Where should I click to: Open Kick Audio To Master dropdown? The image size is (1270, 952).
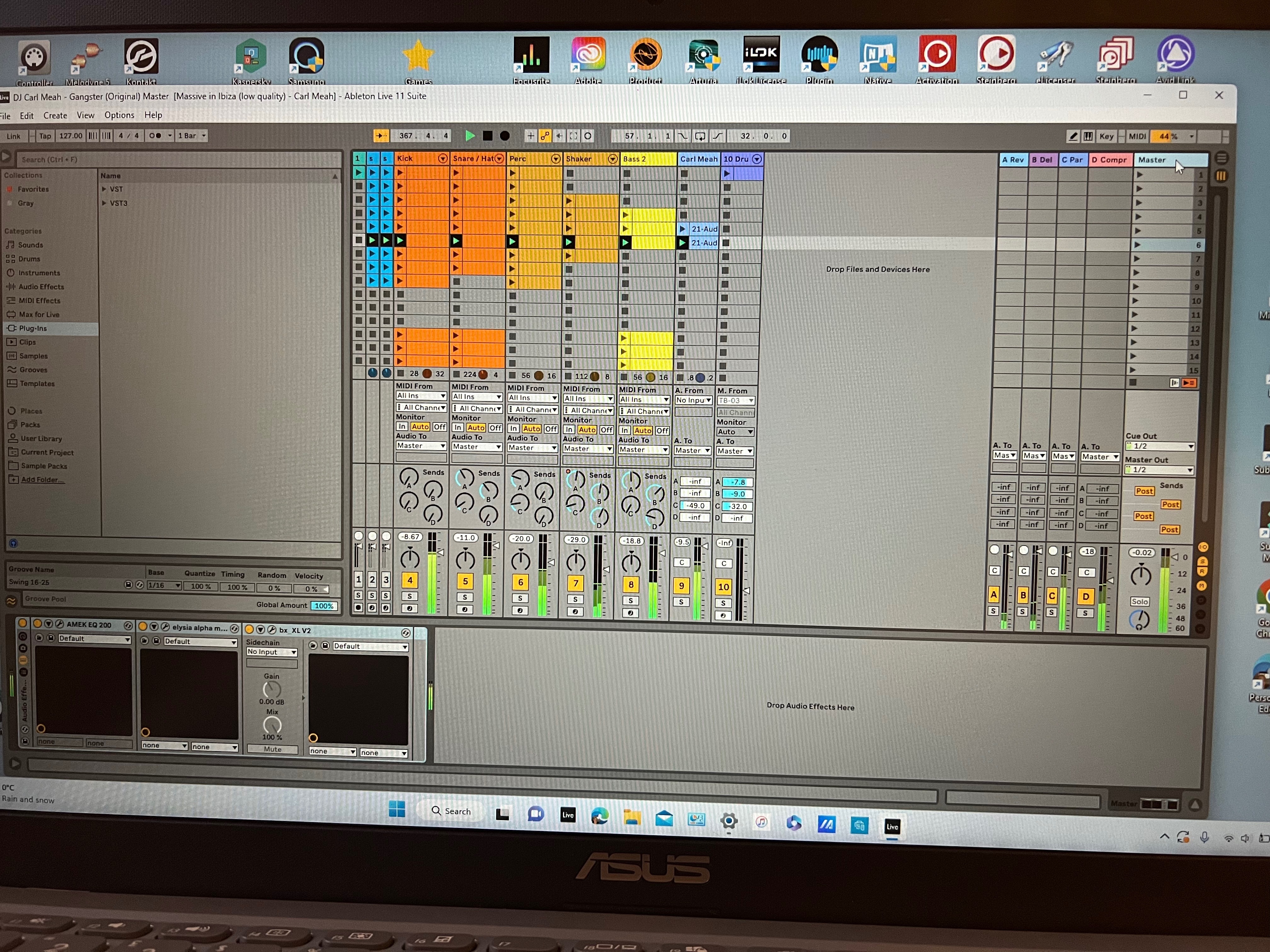[x=421, y=446]
